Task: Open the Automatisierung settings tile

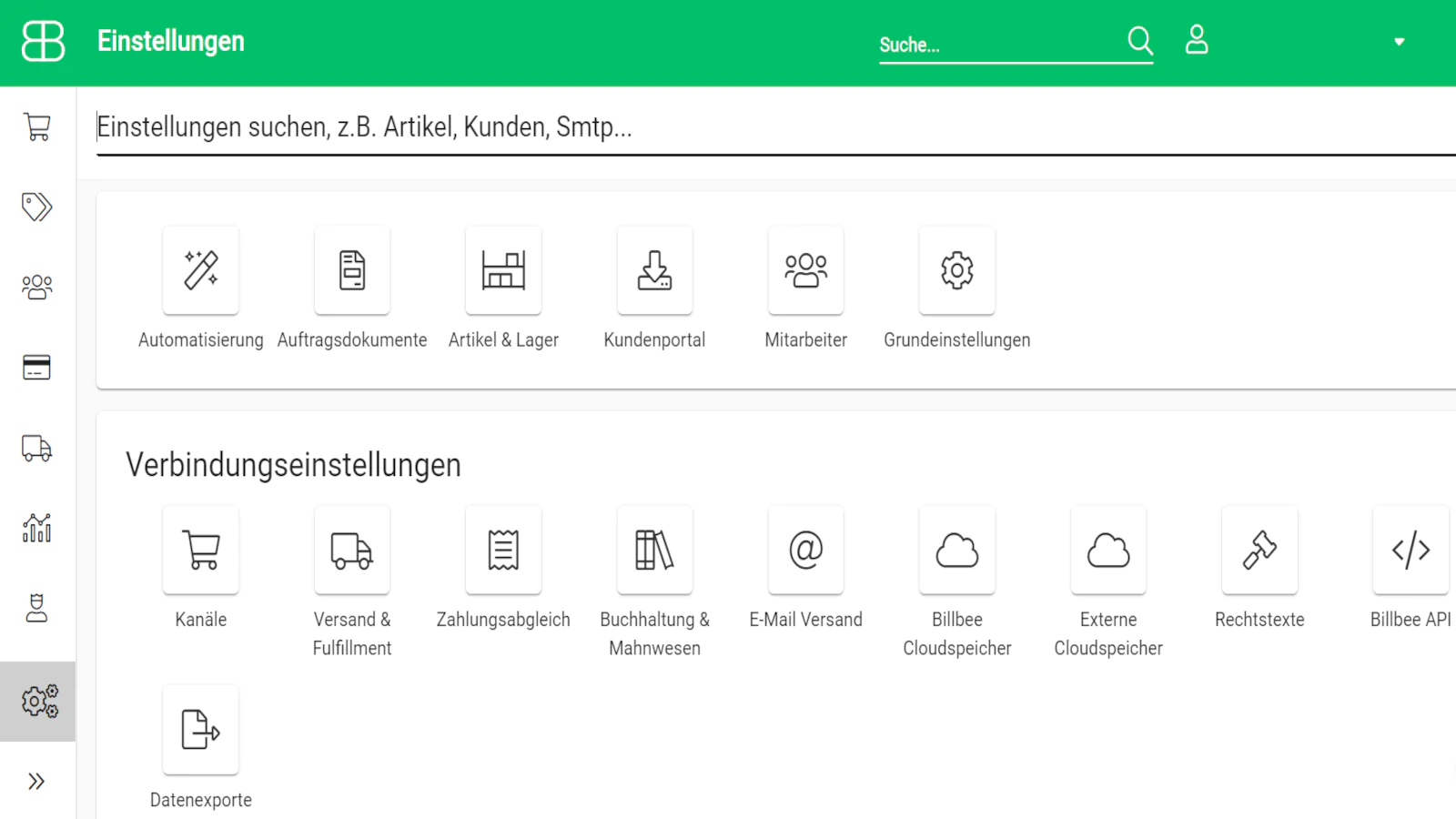Action: [x=201, y=271]
